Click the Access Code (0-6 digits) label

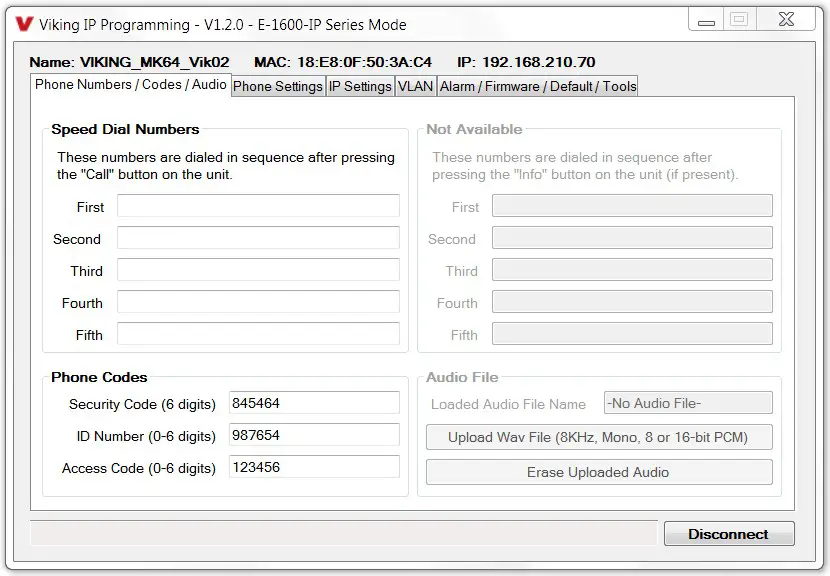pyautogui.click(x=139, y=468)
